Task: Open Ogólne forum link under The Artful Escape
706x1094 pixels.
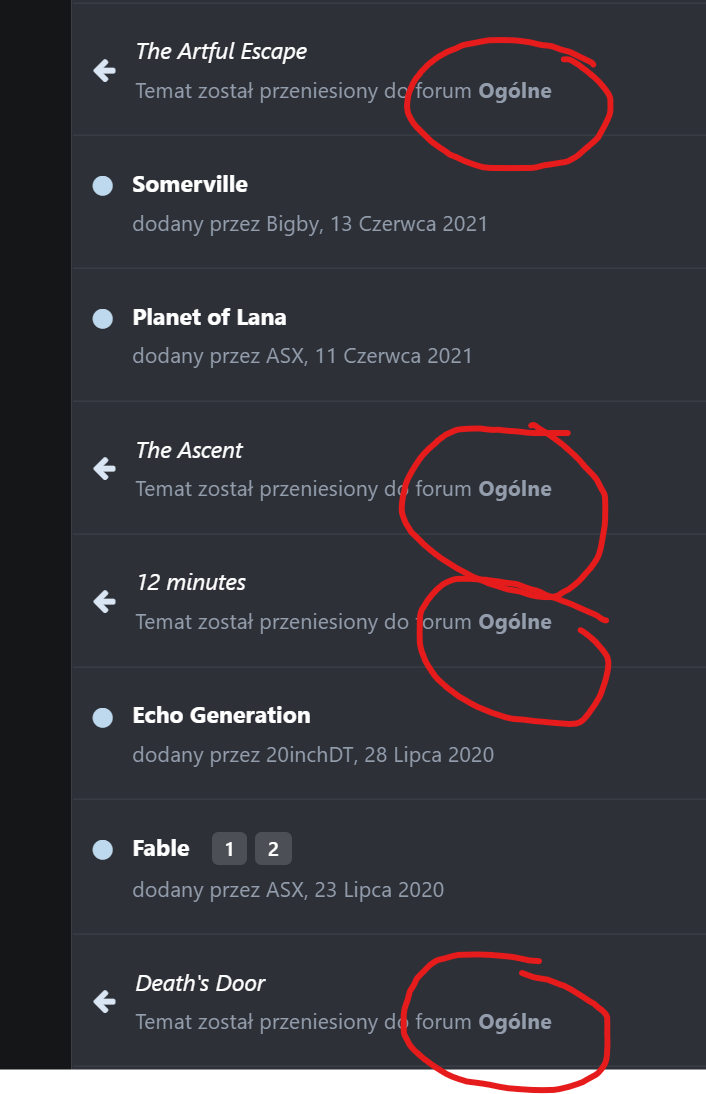Action: pyautogui.click(x=515, y=91)
